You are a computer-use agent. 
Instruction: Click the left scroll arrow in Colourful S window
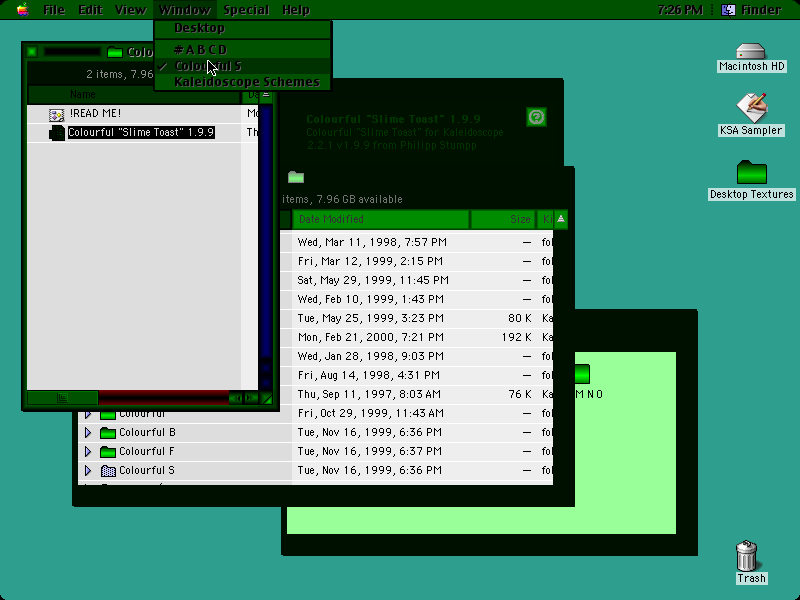(236, 398)
